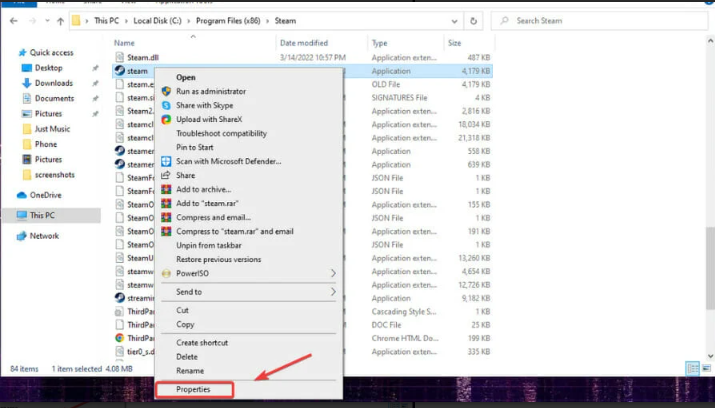Sort by the Size column header
The width and height of the screenshot is (715, 408).
(x=454, y=43)
